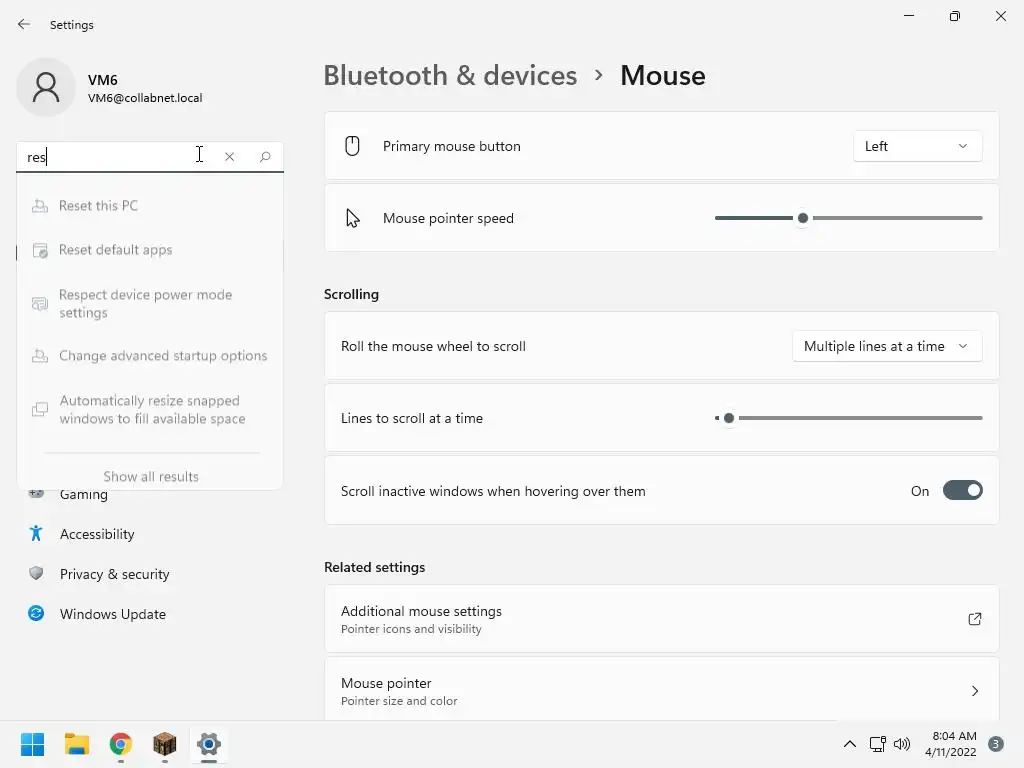
Task: Open Additional mouse settings external link
Action: point(975,619)
